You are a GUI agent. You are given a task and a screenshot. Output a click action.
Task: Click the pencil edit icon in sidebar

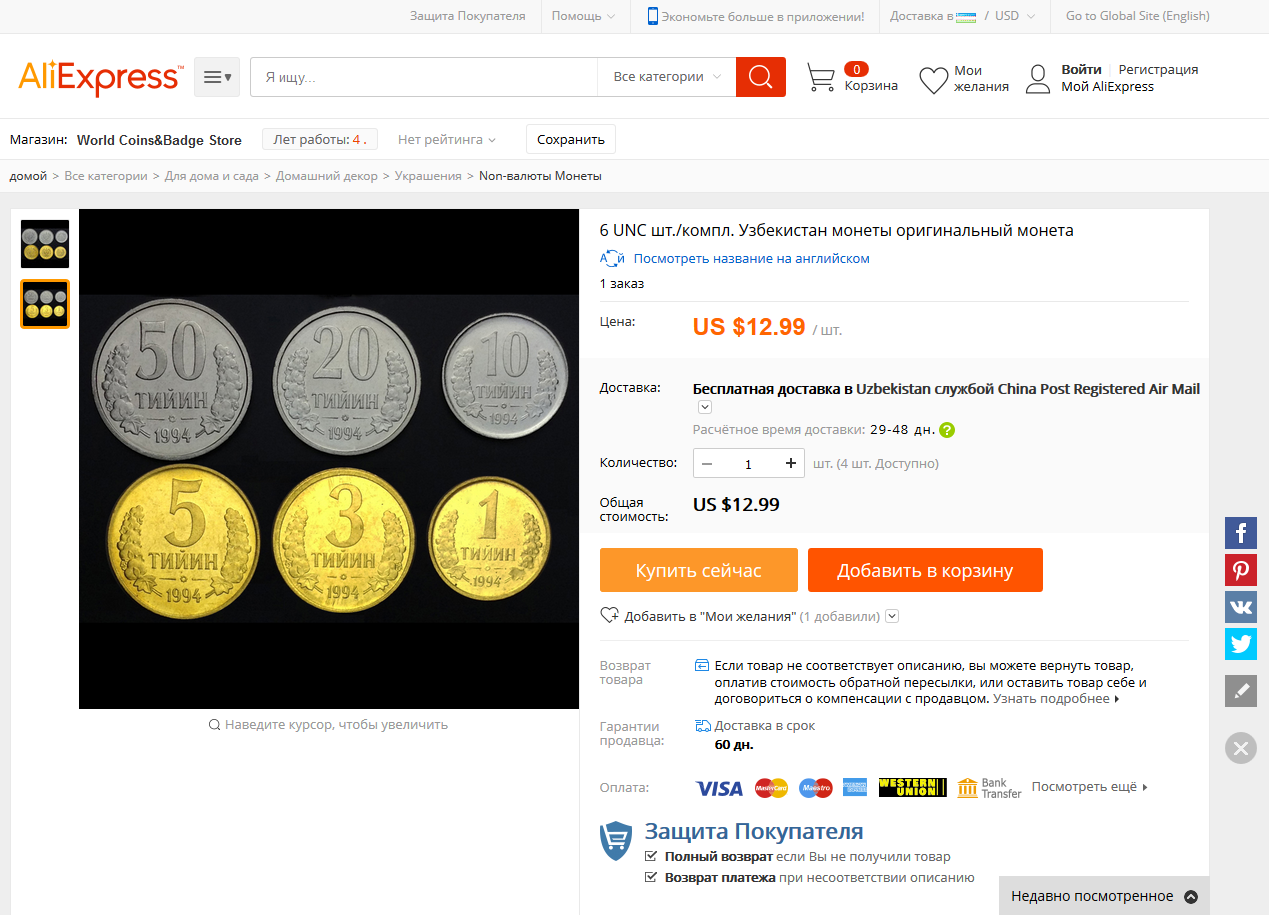coord(1240,691)
